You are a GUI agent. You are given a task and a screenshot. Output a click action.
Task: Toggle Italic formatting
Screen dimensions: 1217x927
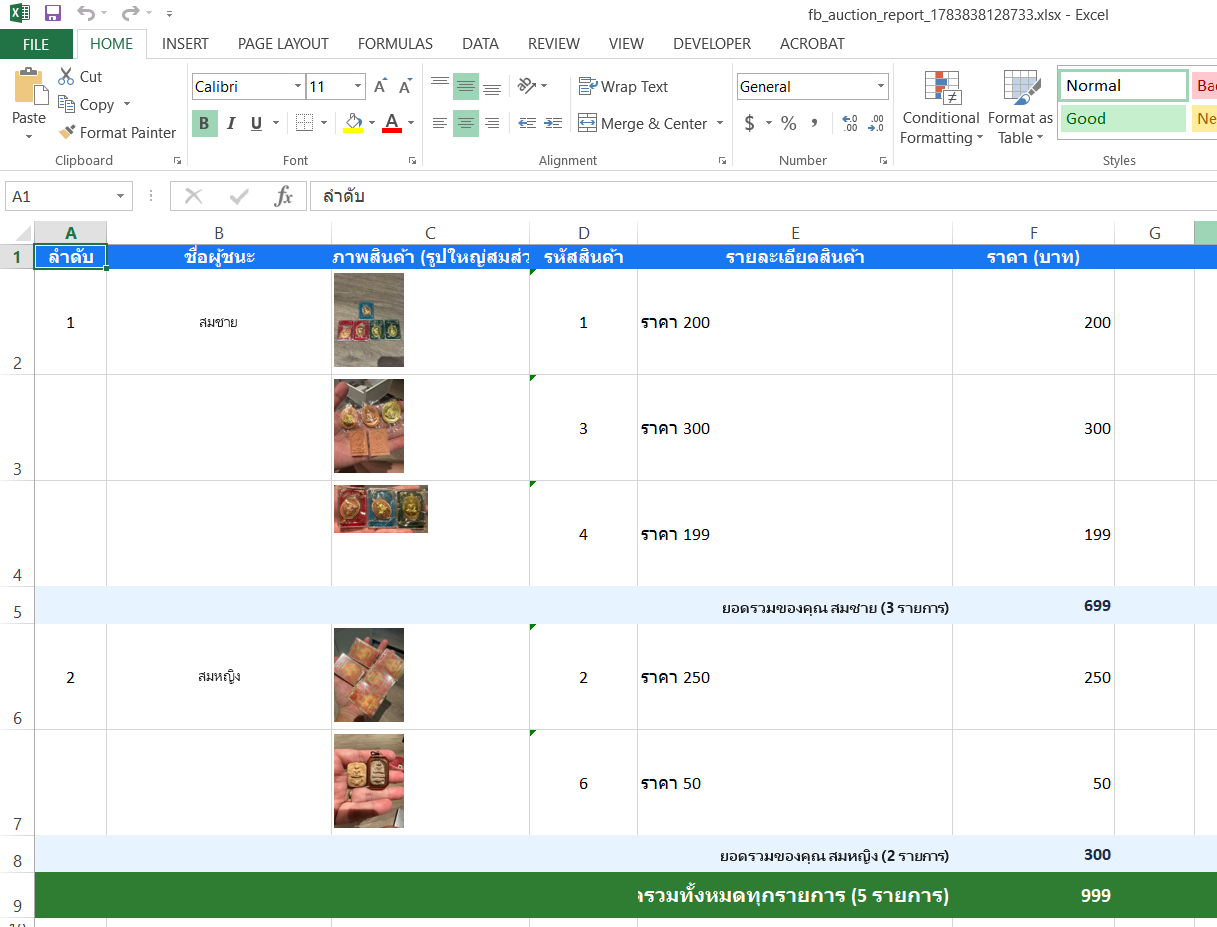tap(231, 123)
